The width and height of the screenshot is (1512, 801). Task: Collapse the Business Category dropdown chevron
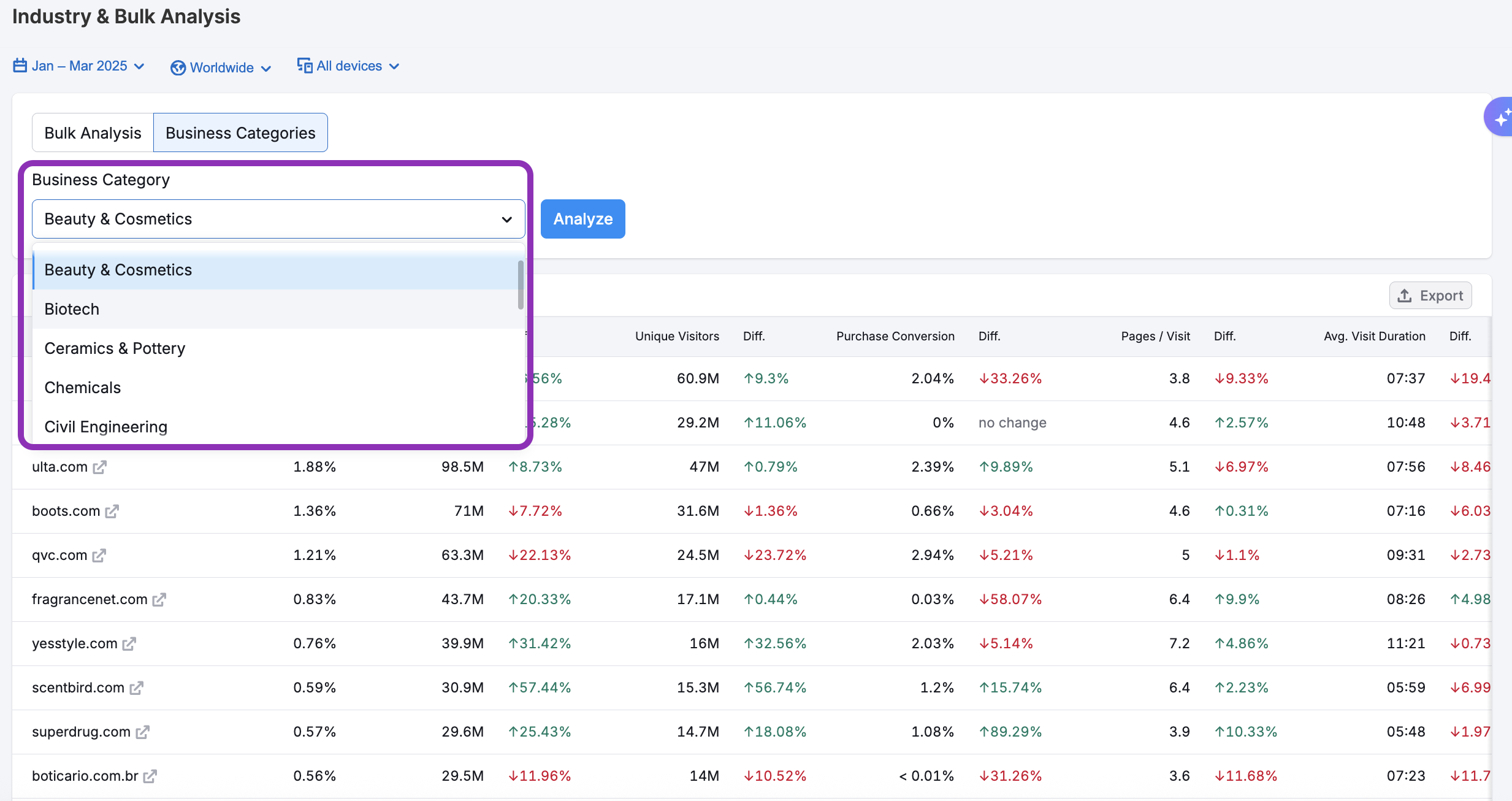pos(506,219)
